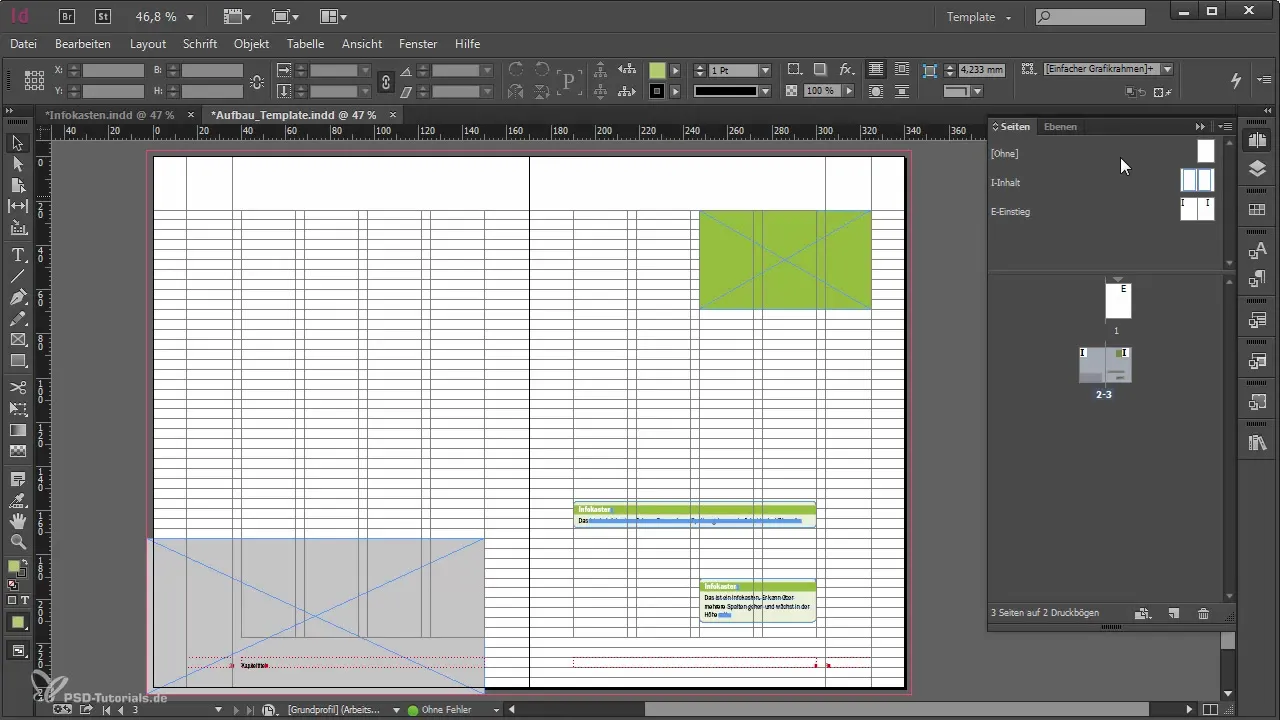Select page 1 thumbnail in Seiten panel
1280x720 pixels.
pos(1118,301)
